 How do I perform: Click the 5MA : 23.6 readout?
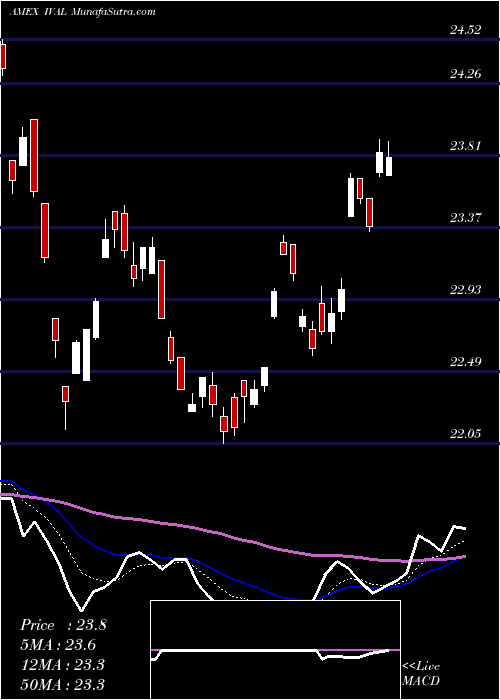click(58, 645)
